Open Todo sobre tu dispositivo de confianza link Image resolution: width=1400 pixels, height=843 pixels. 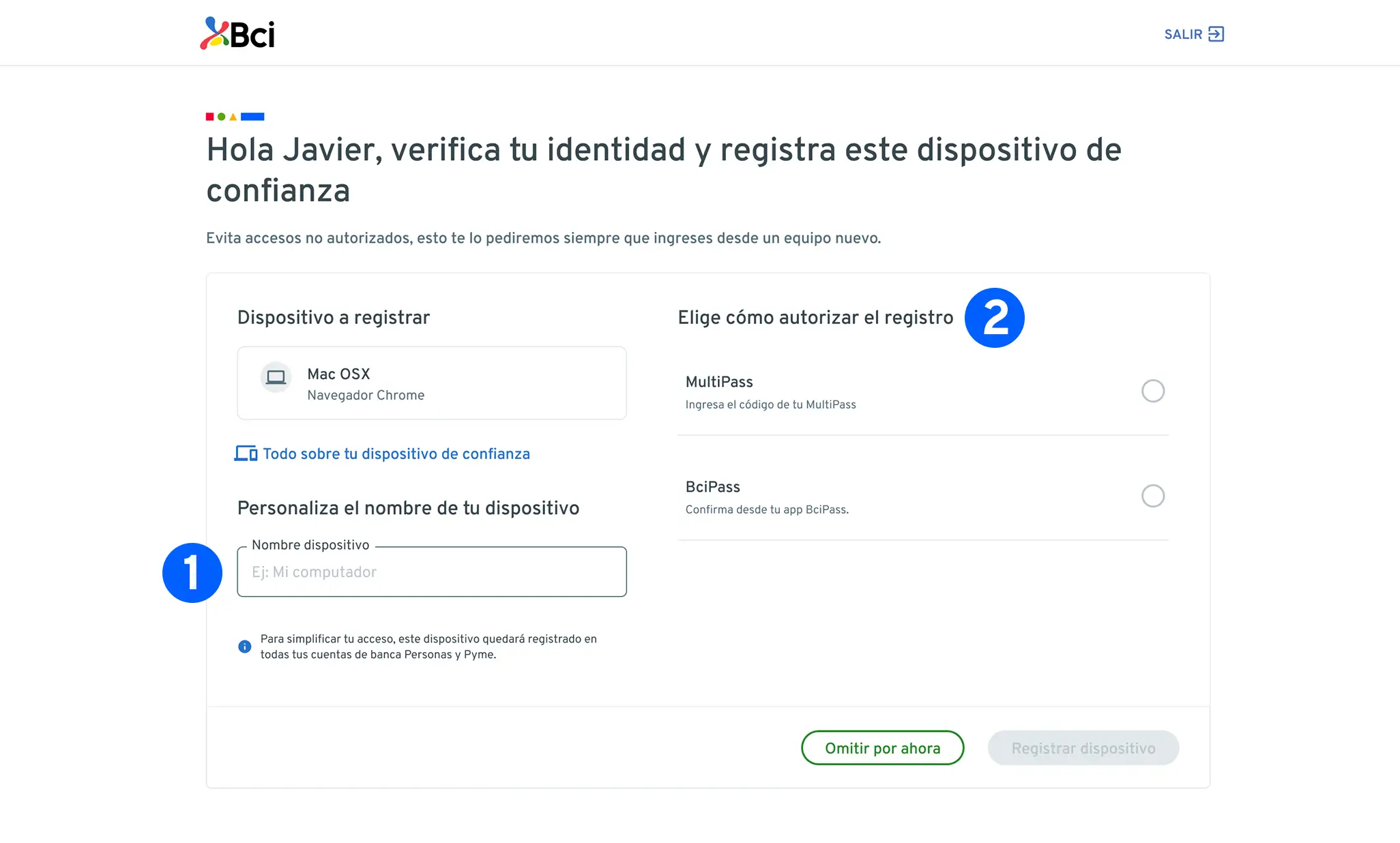pyautogui.click(x=396, y=454)
